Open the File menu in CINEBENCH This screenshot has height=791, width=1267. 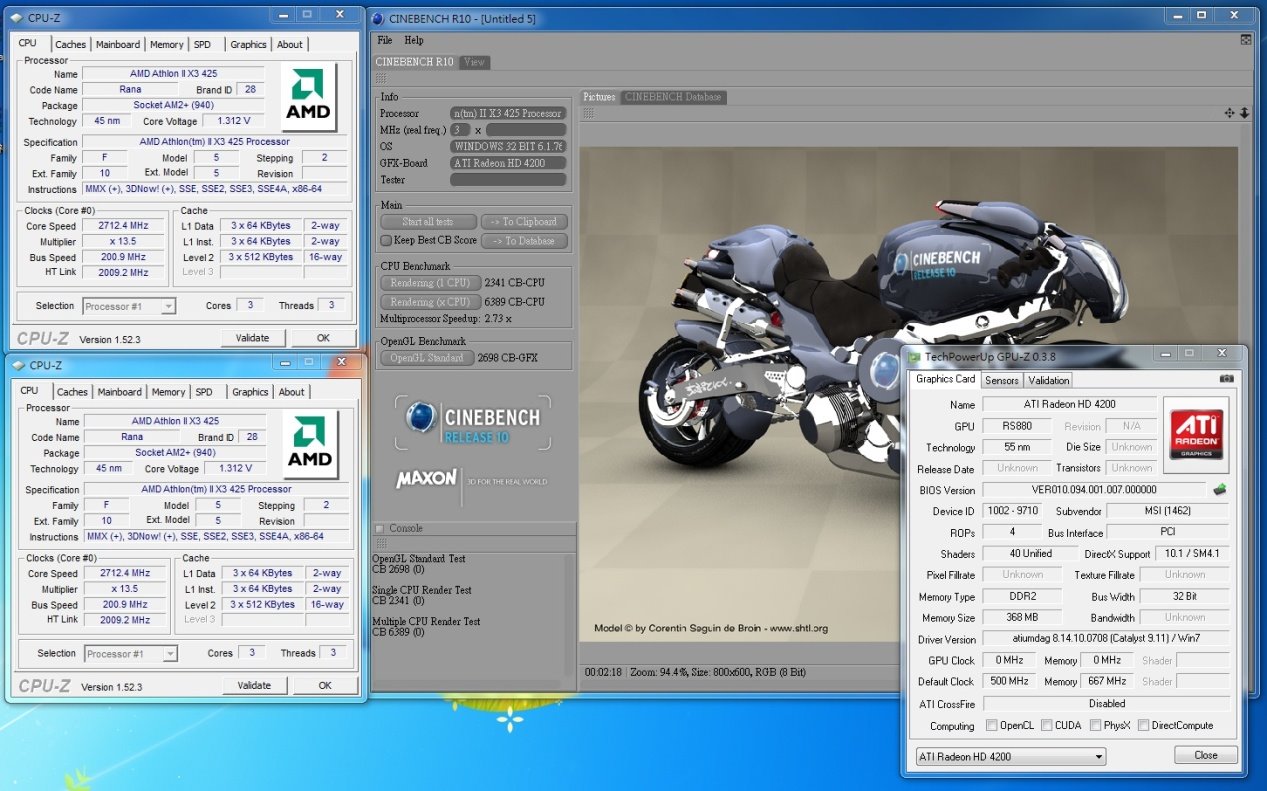[385, 41]
